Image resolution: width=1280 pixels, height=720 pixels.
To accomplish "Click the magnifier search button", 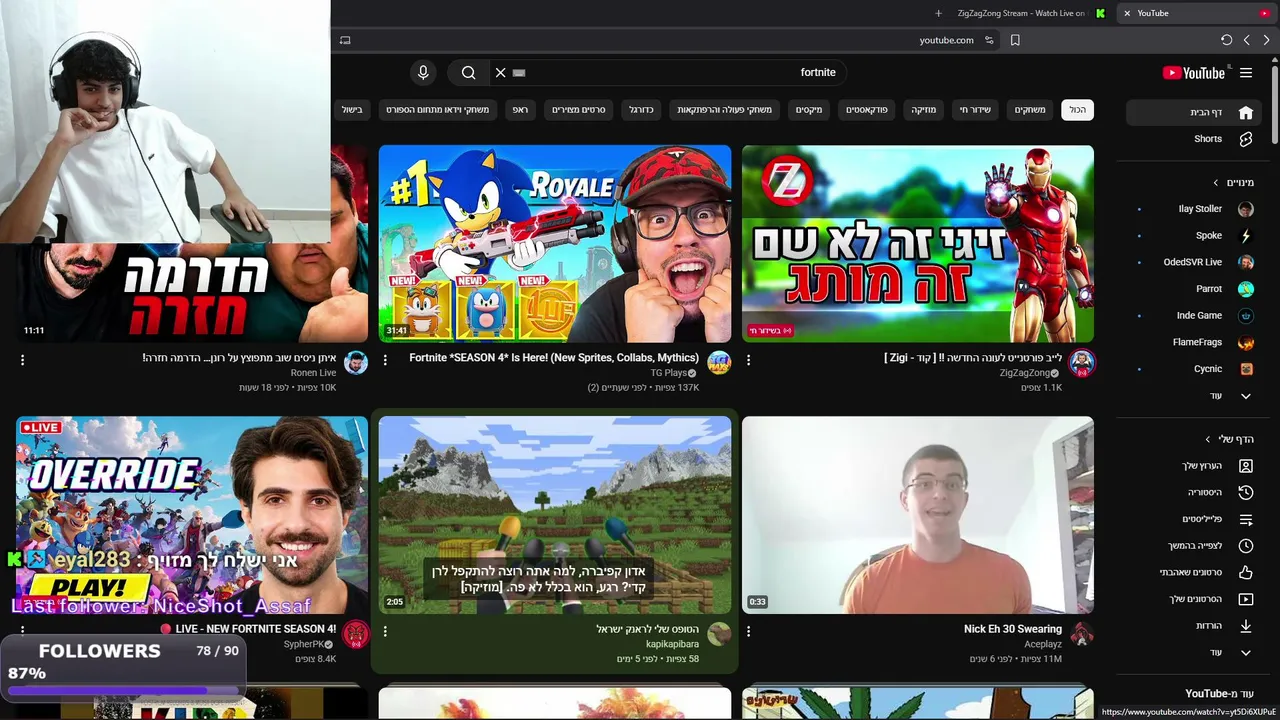I will point(468,72).
